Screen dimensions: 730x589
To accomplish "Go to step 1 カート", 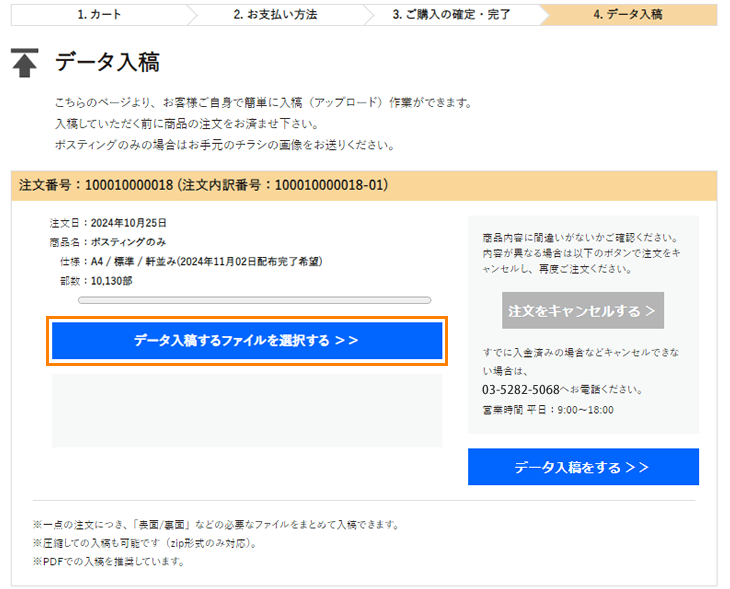I will click(99, 15).
